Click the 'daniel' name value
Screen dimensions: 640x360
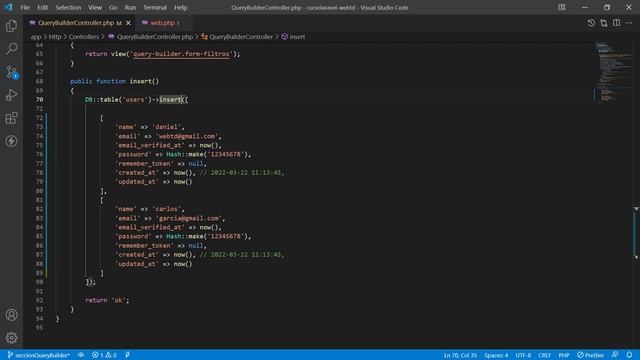(167, 127)
